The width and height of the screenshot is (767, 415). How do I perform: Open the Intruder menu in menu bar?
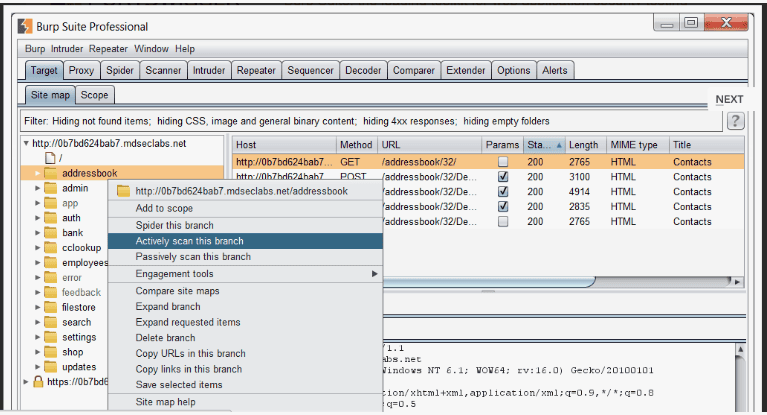click(x=67, y=49)
